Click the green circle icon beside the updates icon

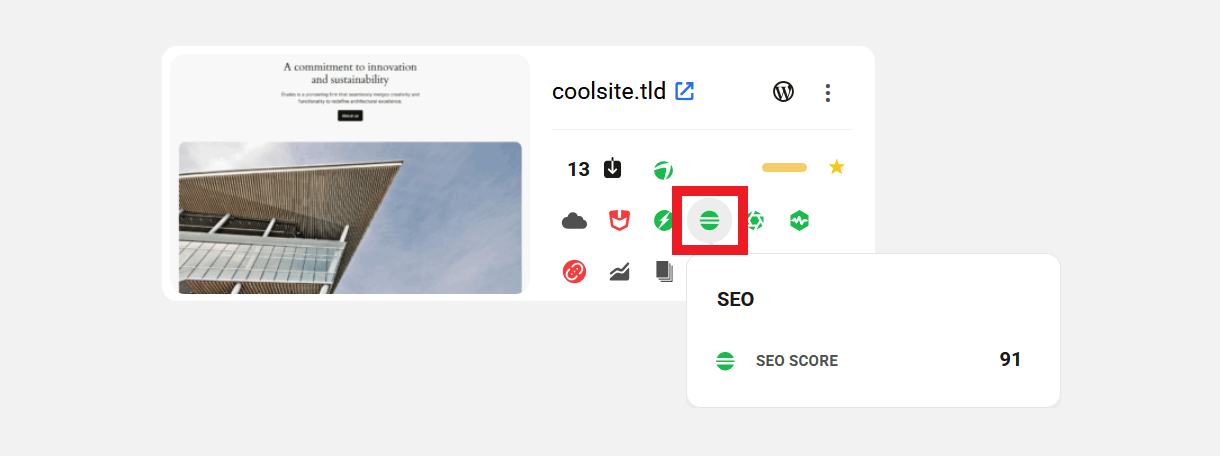coord(662,169)
